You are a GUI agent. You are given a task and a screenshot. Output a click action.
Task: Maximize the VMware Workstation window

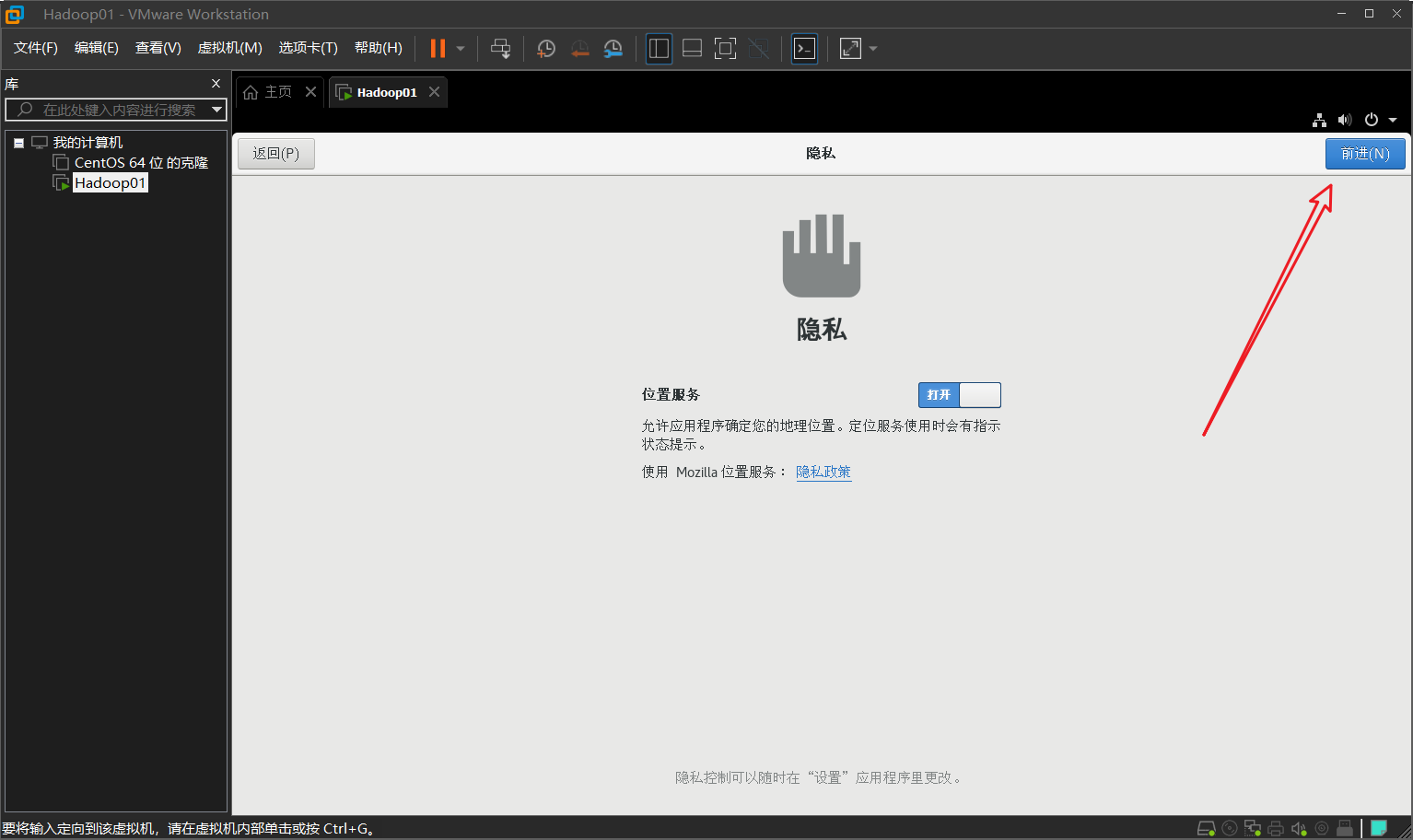[x=1369, y=13]
